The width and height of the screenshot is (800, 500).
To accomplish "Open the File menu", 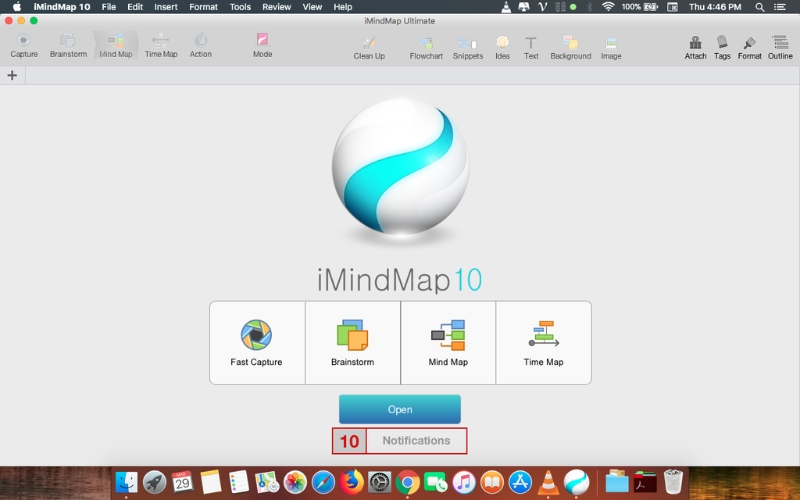I will (109, 7).
